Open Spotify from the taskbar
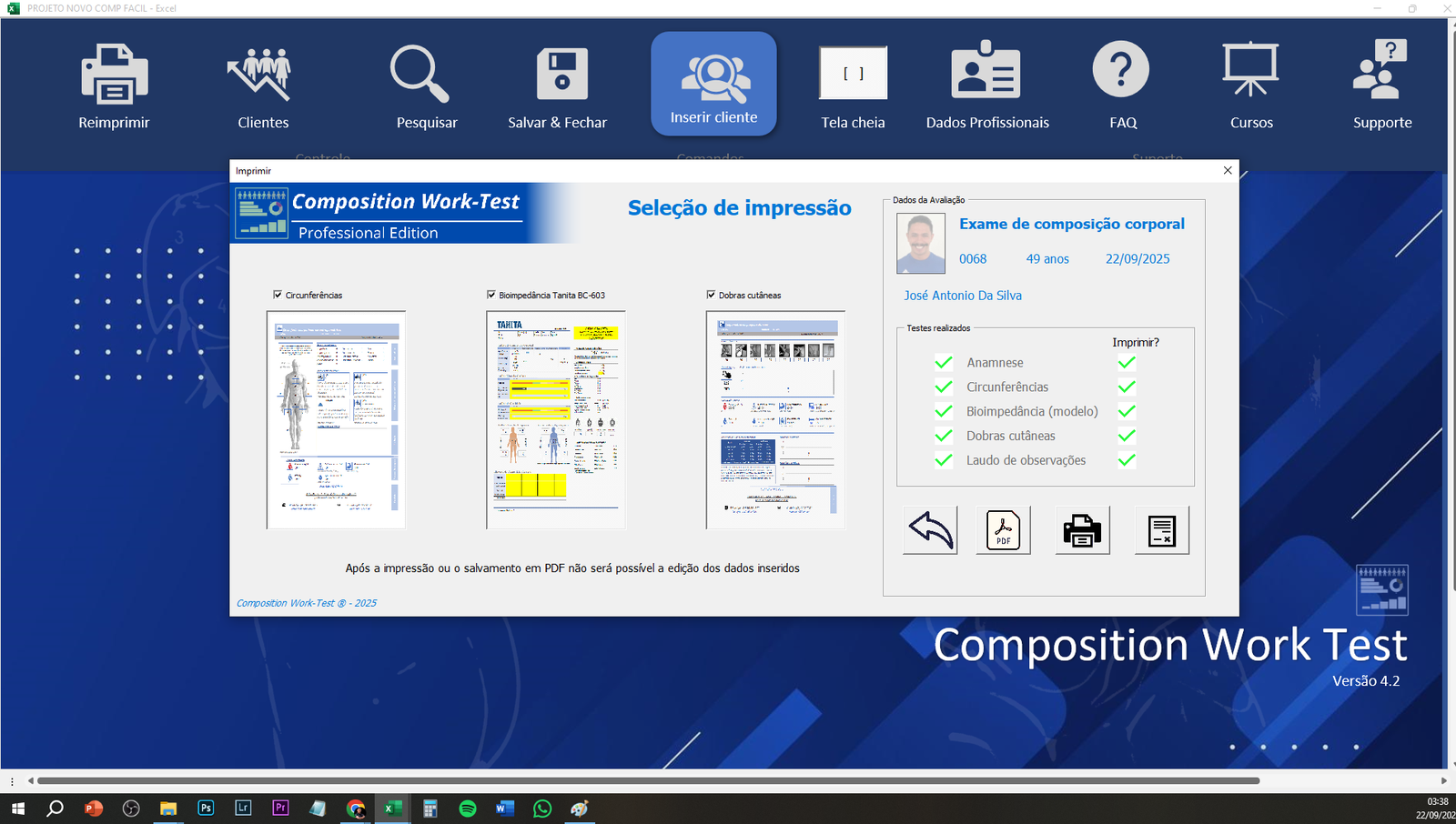 click(x=468, y=809)
